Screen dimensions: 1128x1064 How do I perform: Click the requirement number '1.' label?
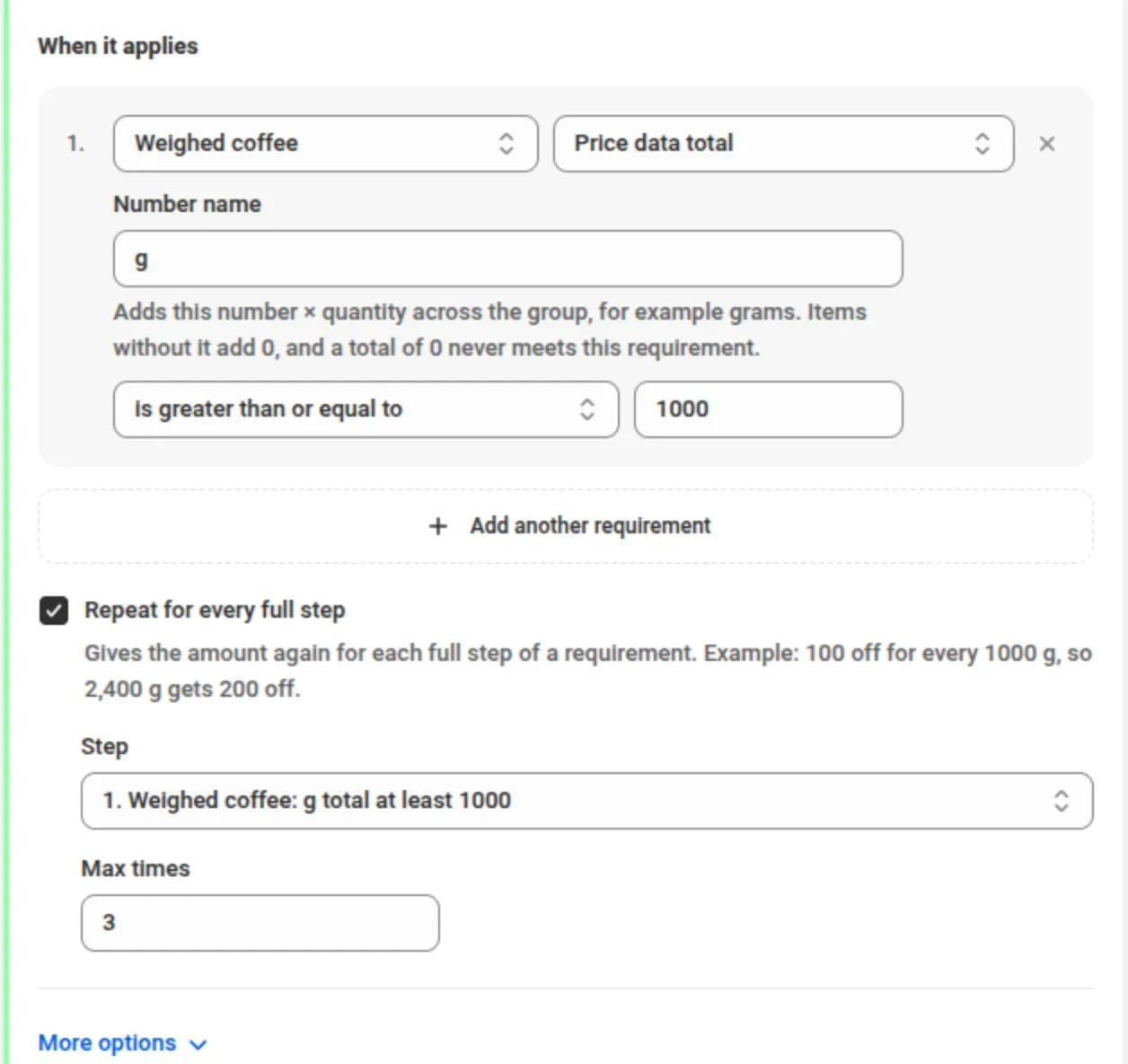point(75,144)
